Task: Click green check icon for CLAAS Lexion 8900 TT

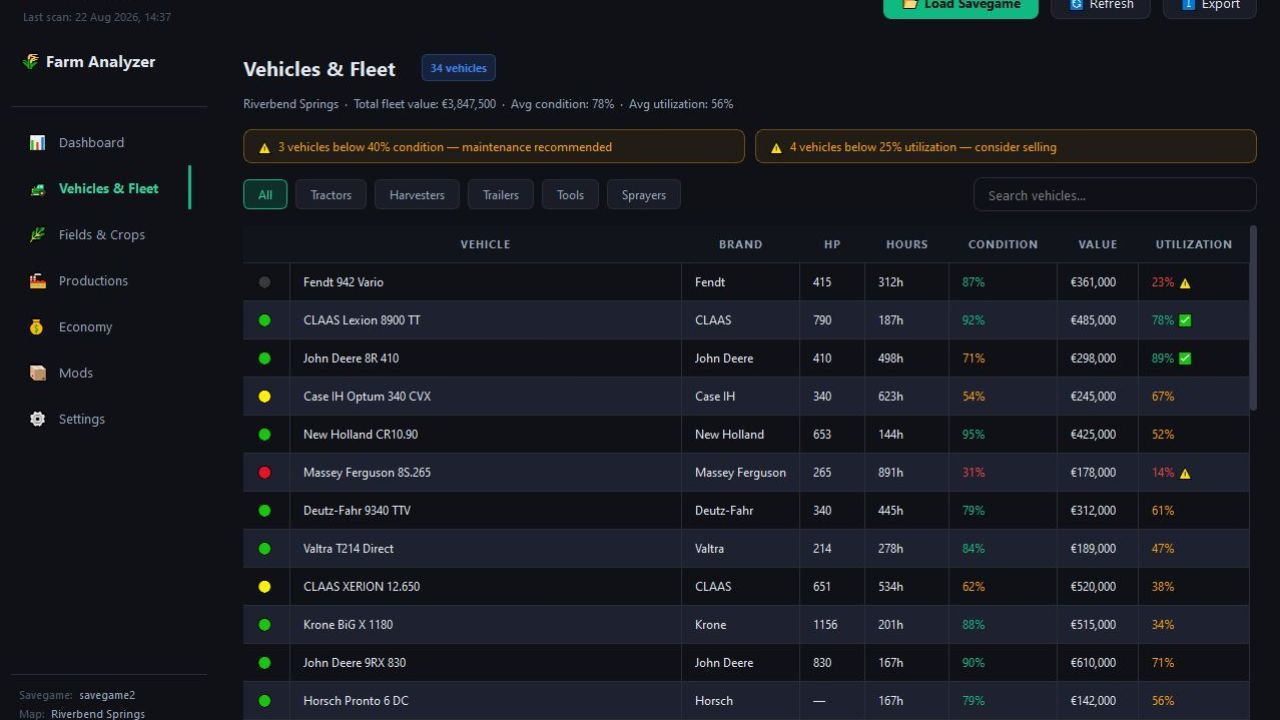Action: tap(1185, 321)
